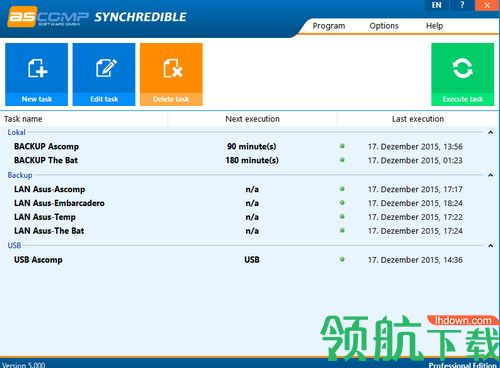Screen dimensions: 500x368
Task: Click the New task icon button
Action: click(36, 74)
